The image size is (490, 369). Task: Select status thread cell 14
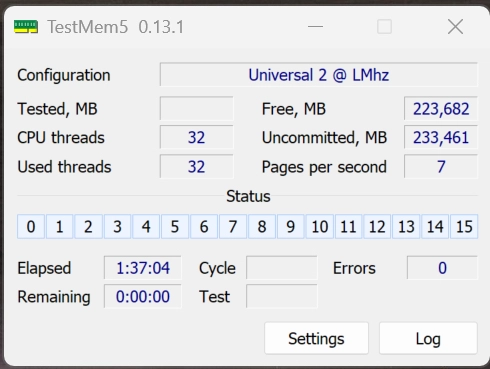435,227
